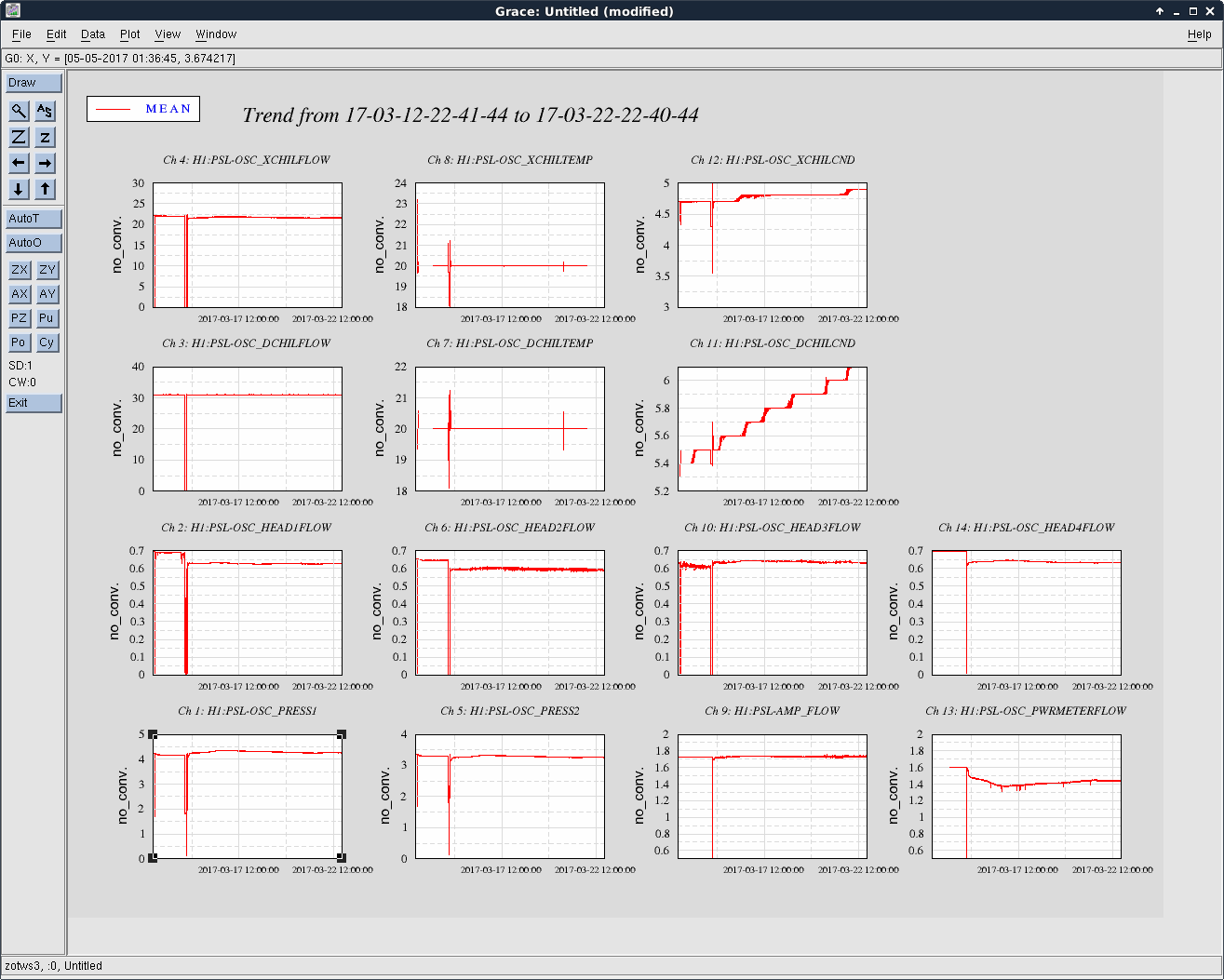Select the Ch 12 XCHILCND graph
The image size is (1224, 980).
click(773, 245)
